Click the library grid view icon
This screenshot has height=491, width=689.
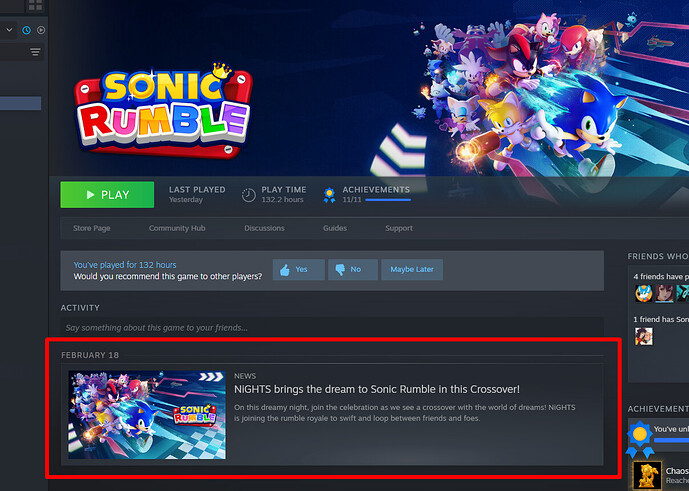[35, 6]
